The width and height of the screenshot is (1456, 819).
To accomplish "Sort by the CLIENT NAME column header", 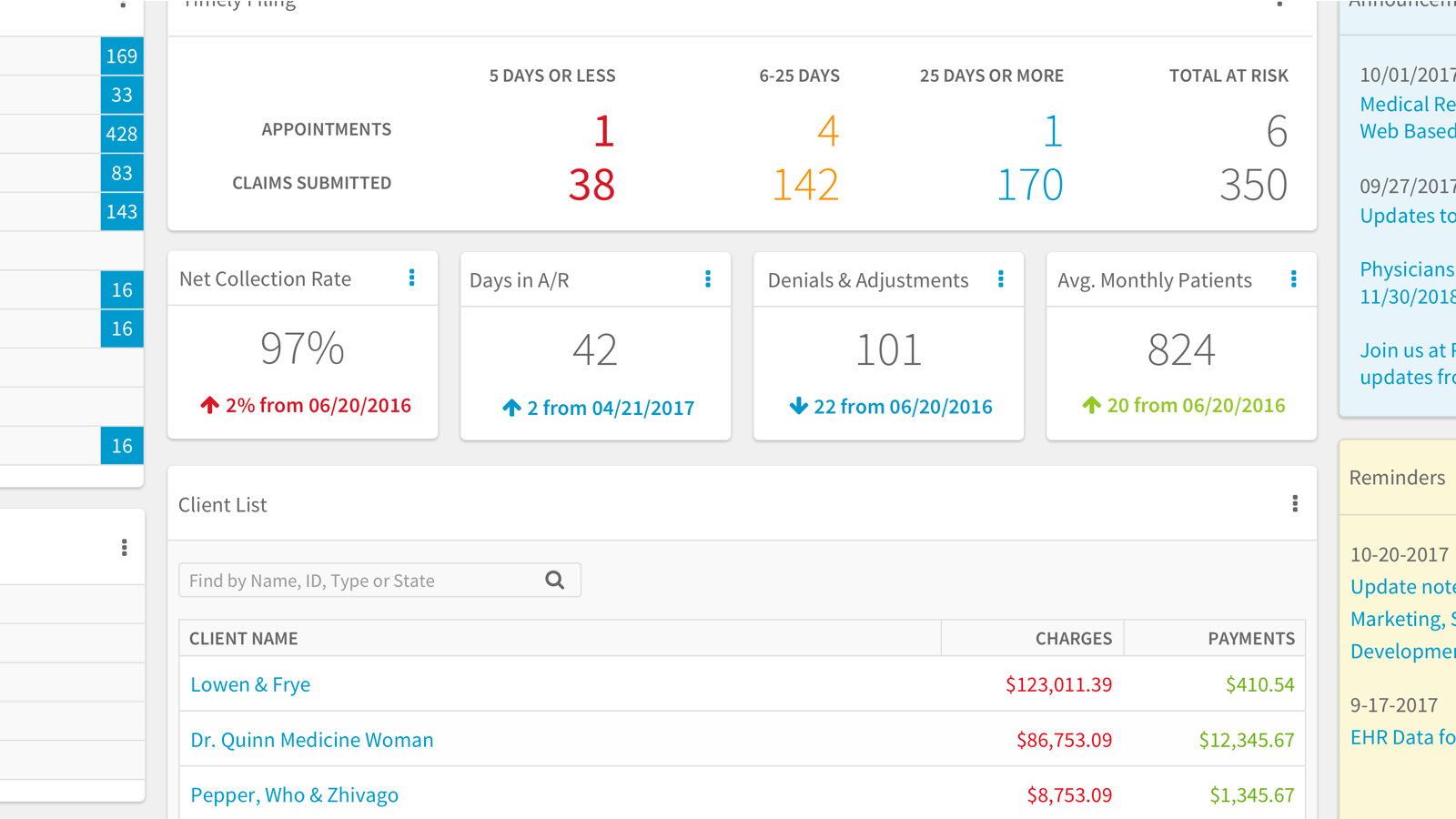I will tap(243, 639).
